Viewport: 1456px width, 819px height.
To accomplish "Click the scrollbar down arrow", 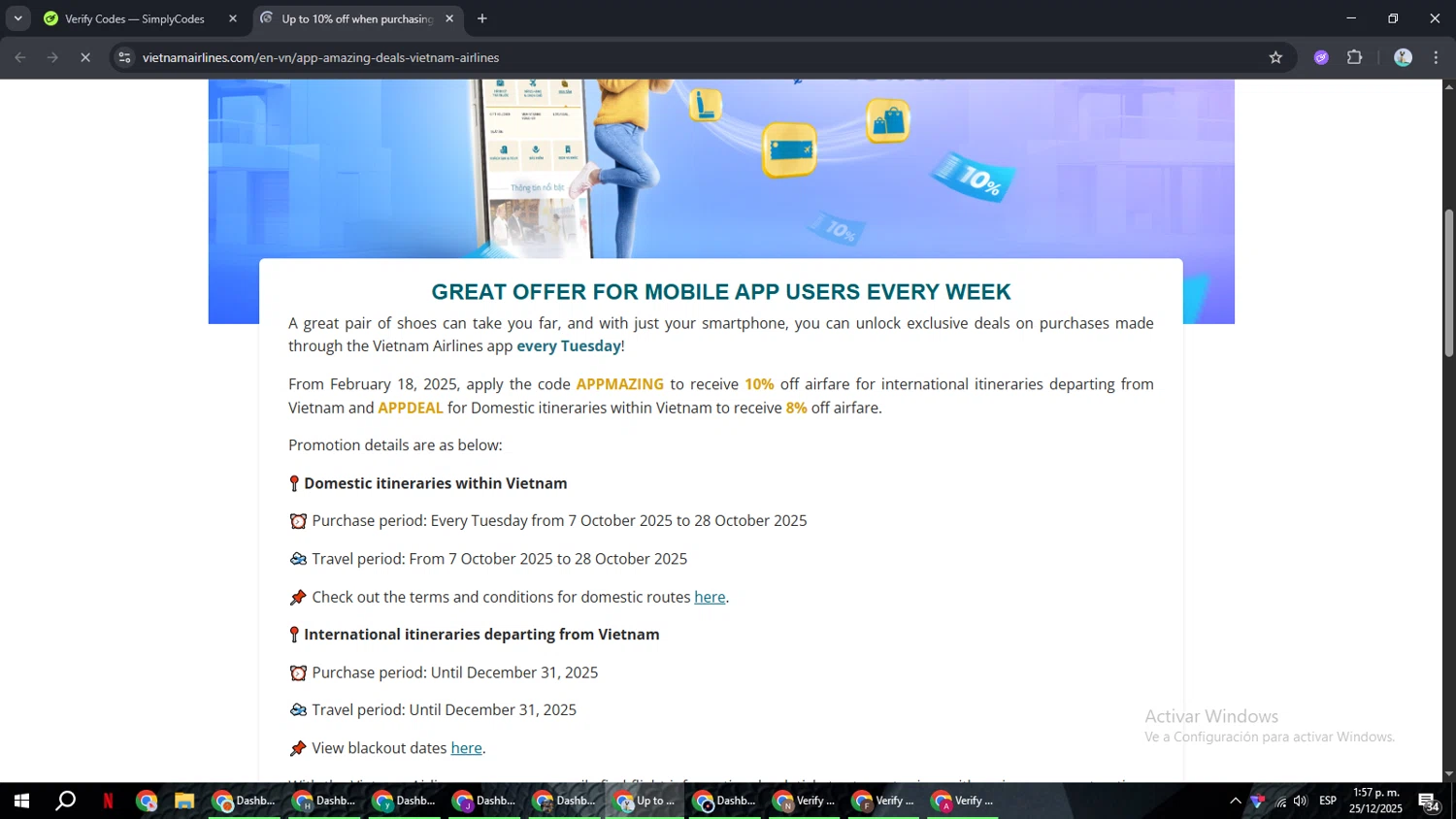I will (x=1448, y=774).
